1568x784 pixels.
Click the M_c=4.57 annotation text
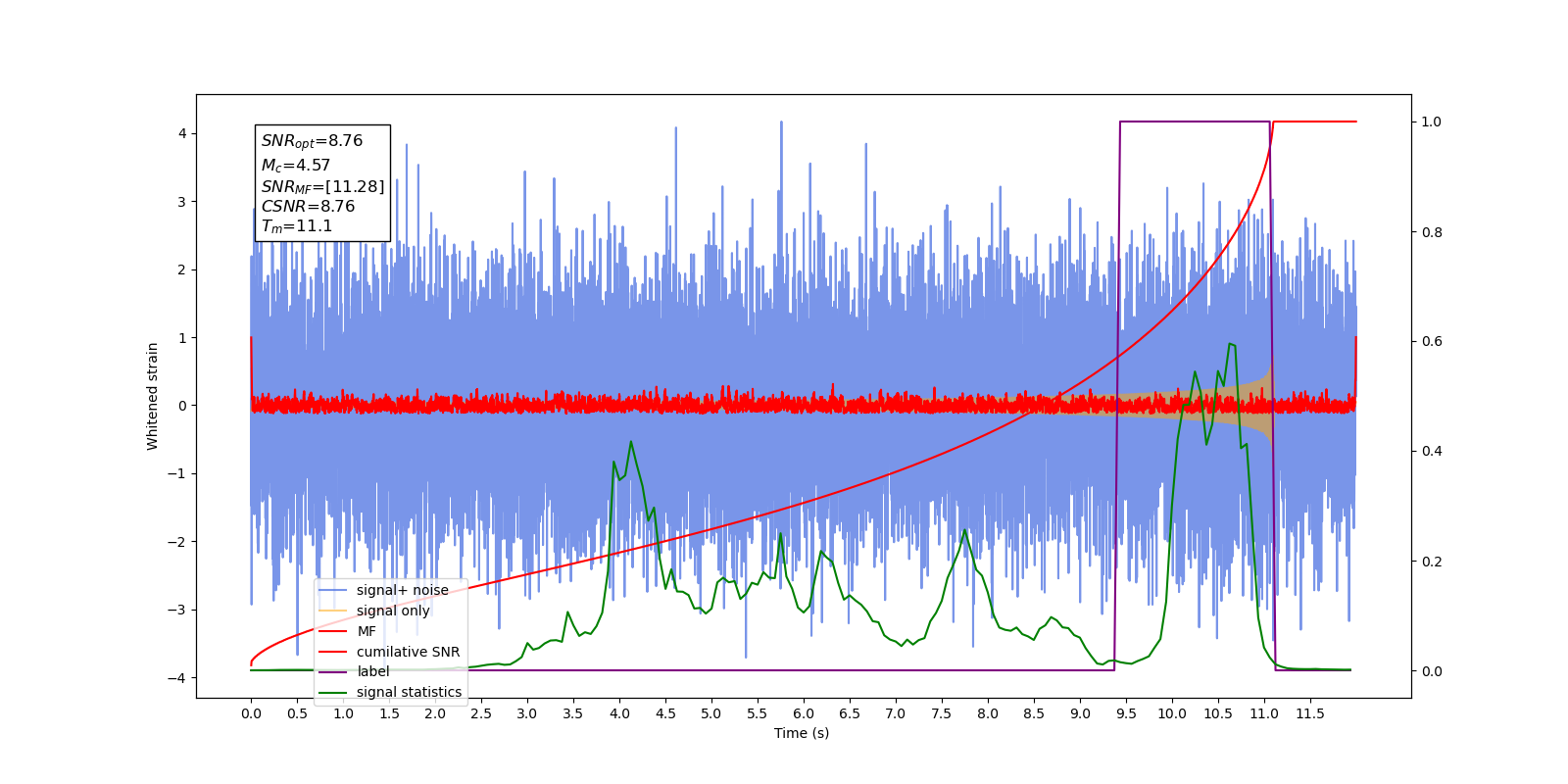pyautogui.click(x=295, y=166)
